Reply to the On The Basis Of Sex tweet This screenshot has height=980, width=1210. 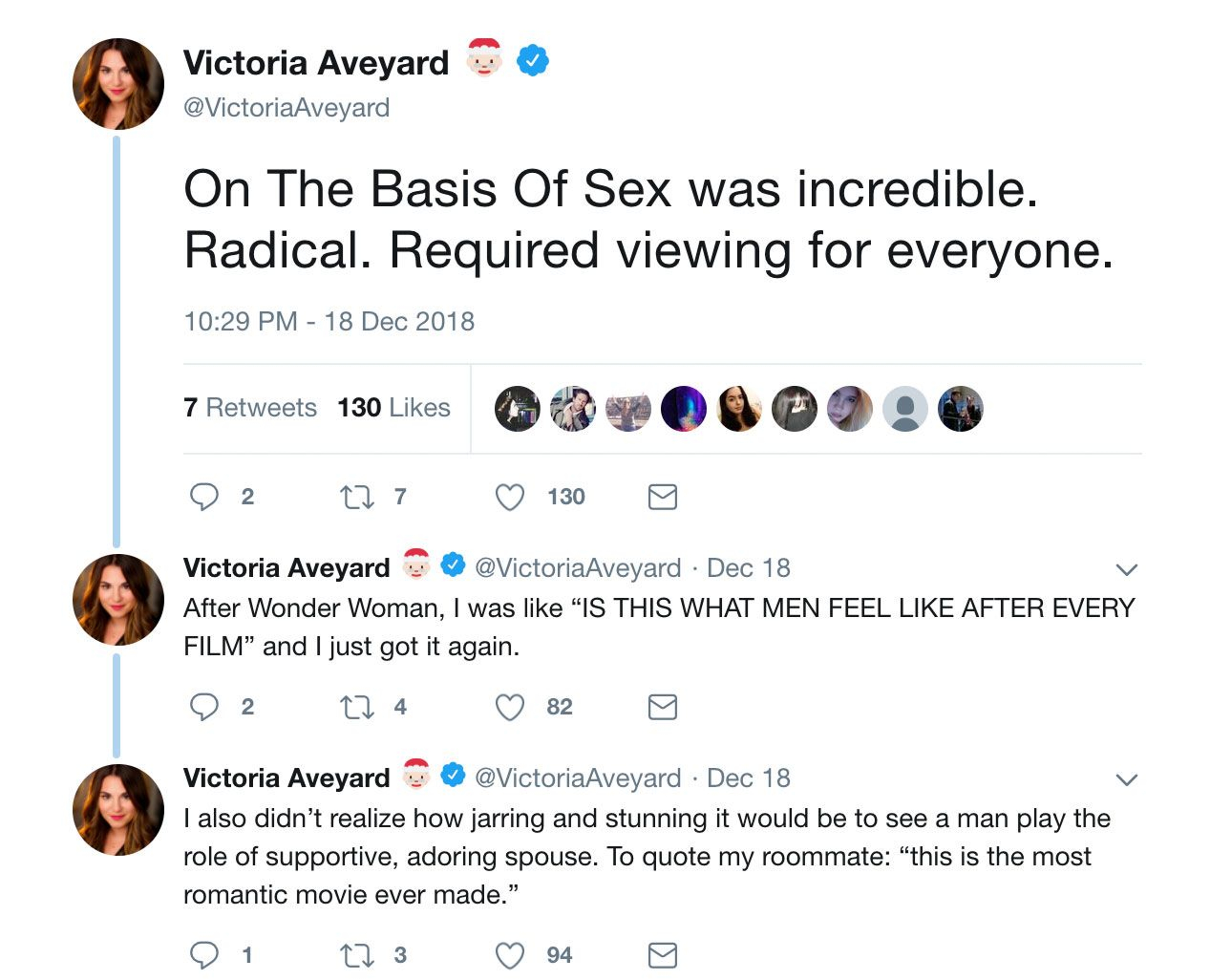(204, 497)
